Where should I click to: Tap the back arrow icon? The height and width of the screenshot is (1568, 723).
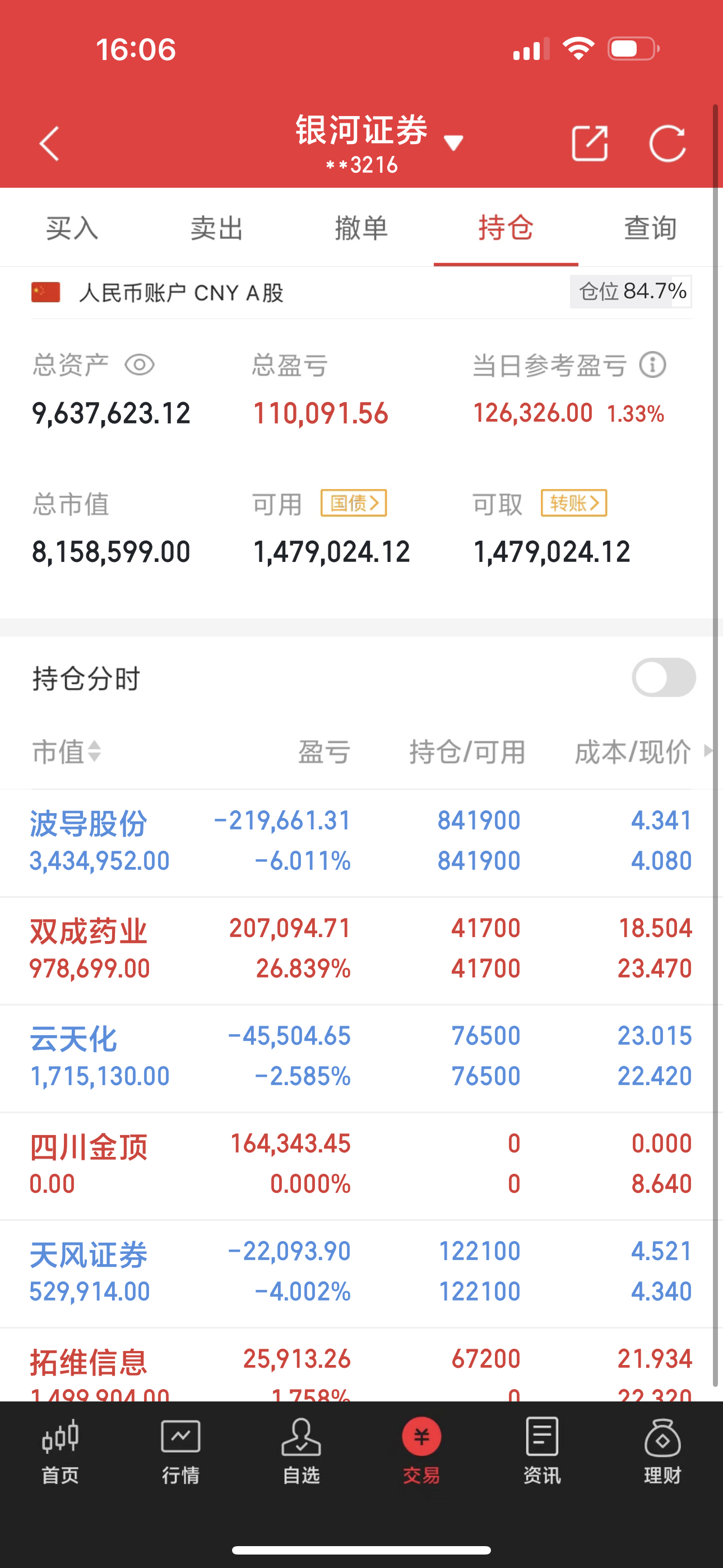[49, 144]
